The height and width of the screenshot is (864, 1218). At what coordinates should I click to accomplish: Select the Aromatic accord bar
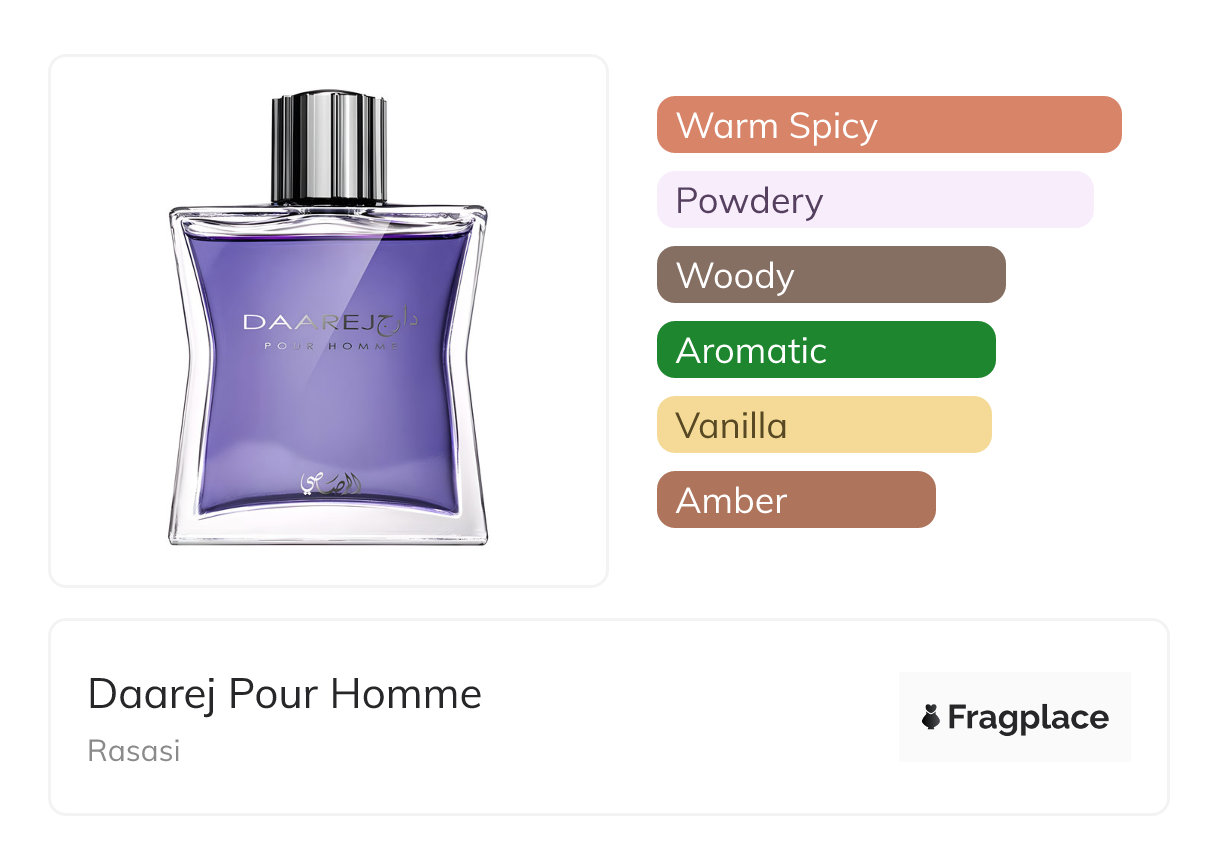[x=826, y=350]
